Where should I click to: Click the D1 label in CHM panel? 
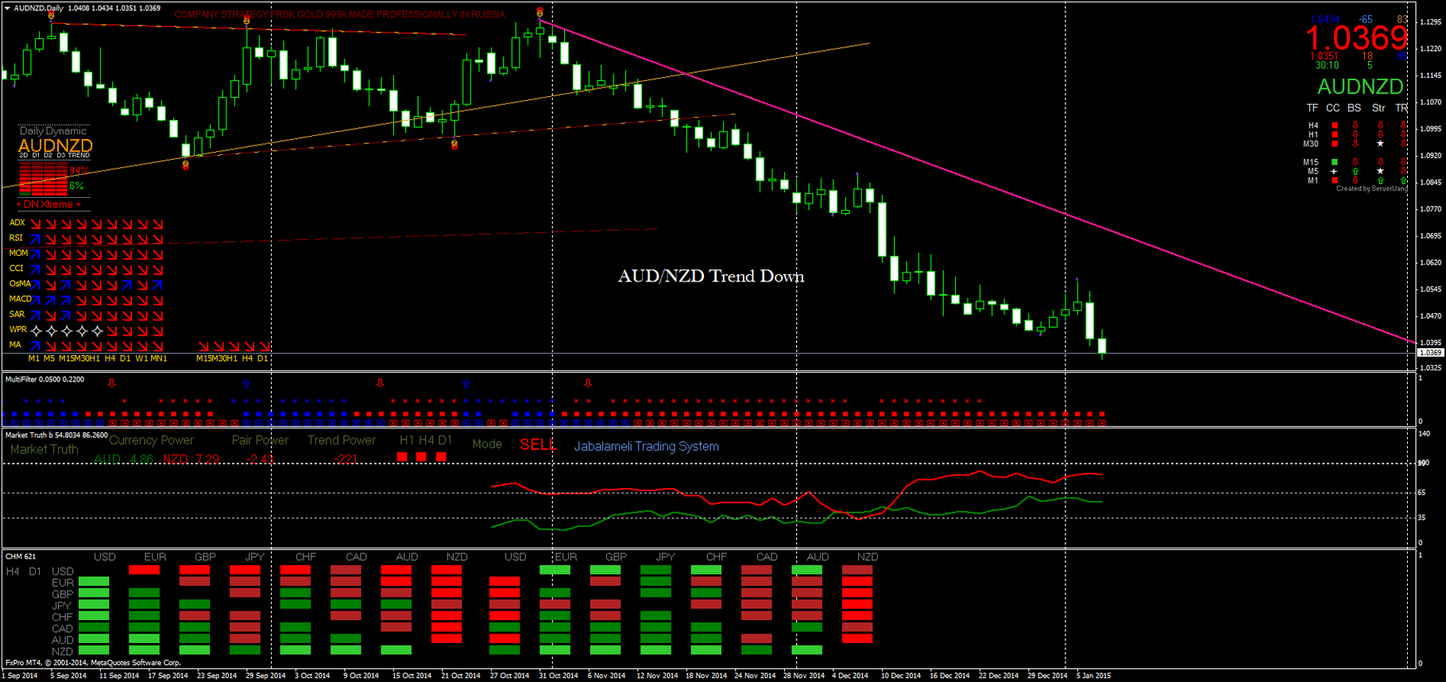click(35, 571)
